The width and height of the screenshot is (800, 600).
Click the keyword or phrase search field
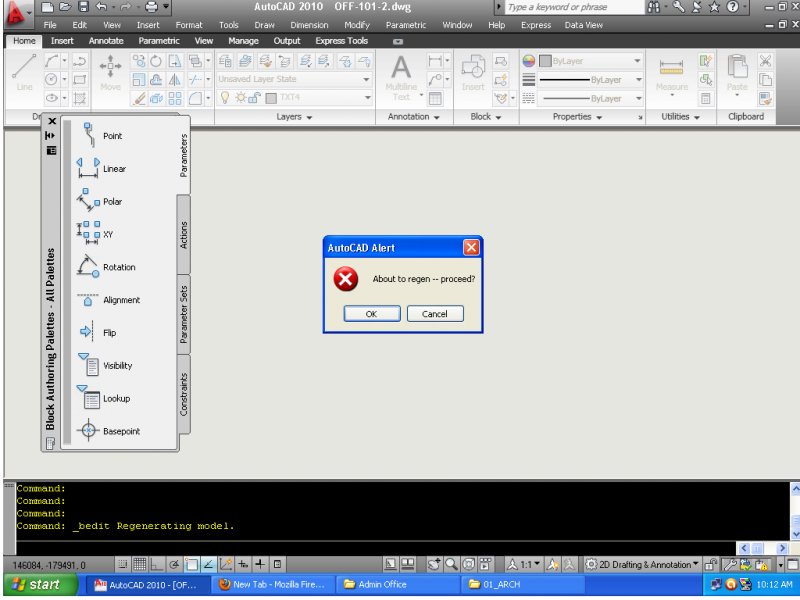[574, 7]
